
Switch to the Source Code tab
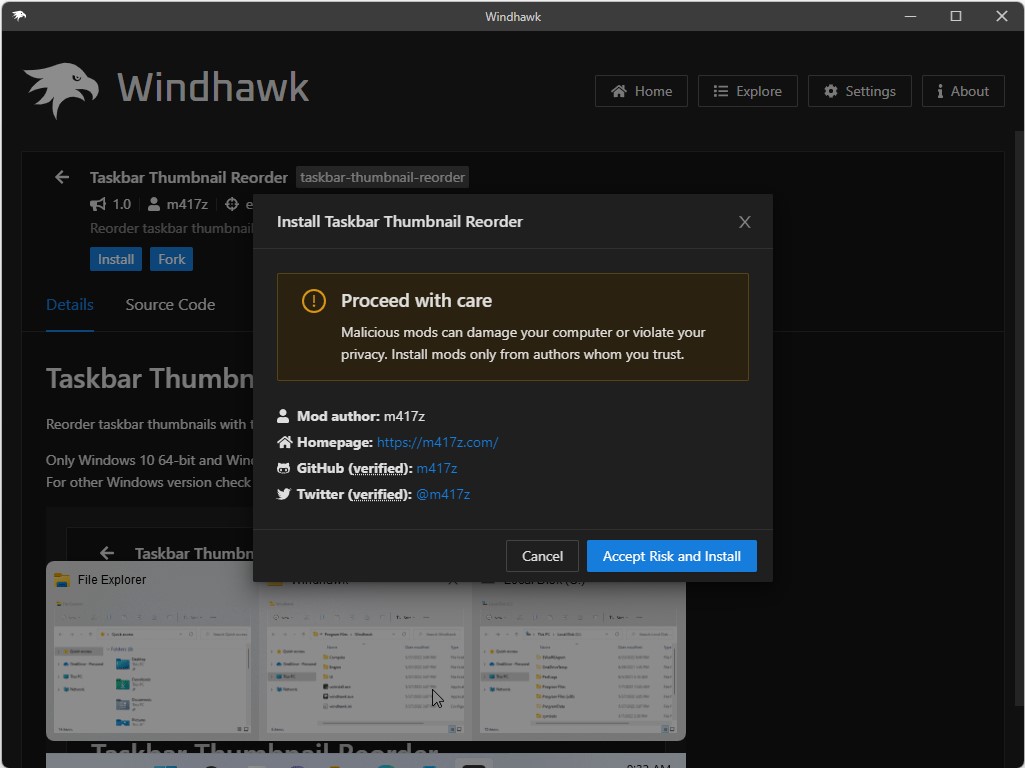170,305
